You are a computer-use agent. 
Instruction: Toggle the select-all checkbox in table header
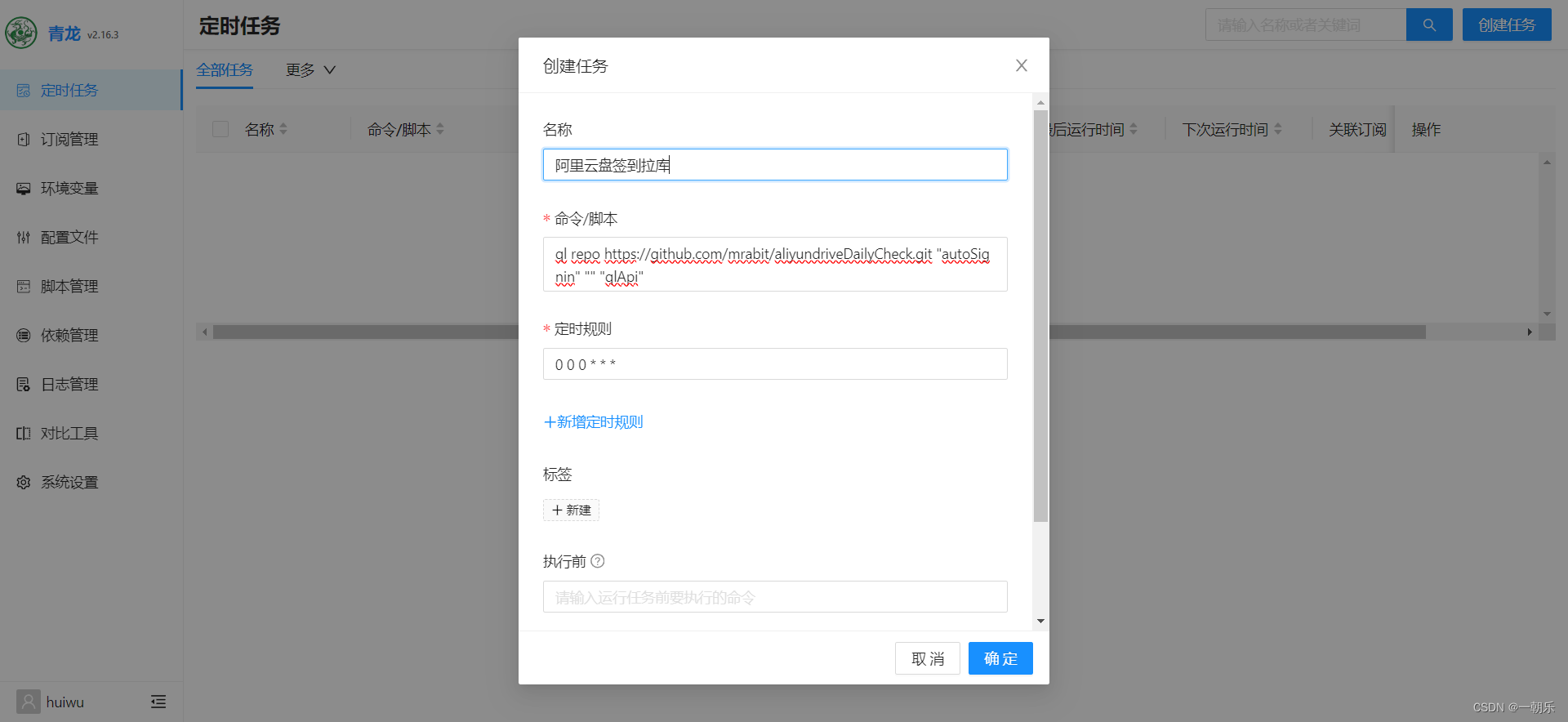click(220, 129)
